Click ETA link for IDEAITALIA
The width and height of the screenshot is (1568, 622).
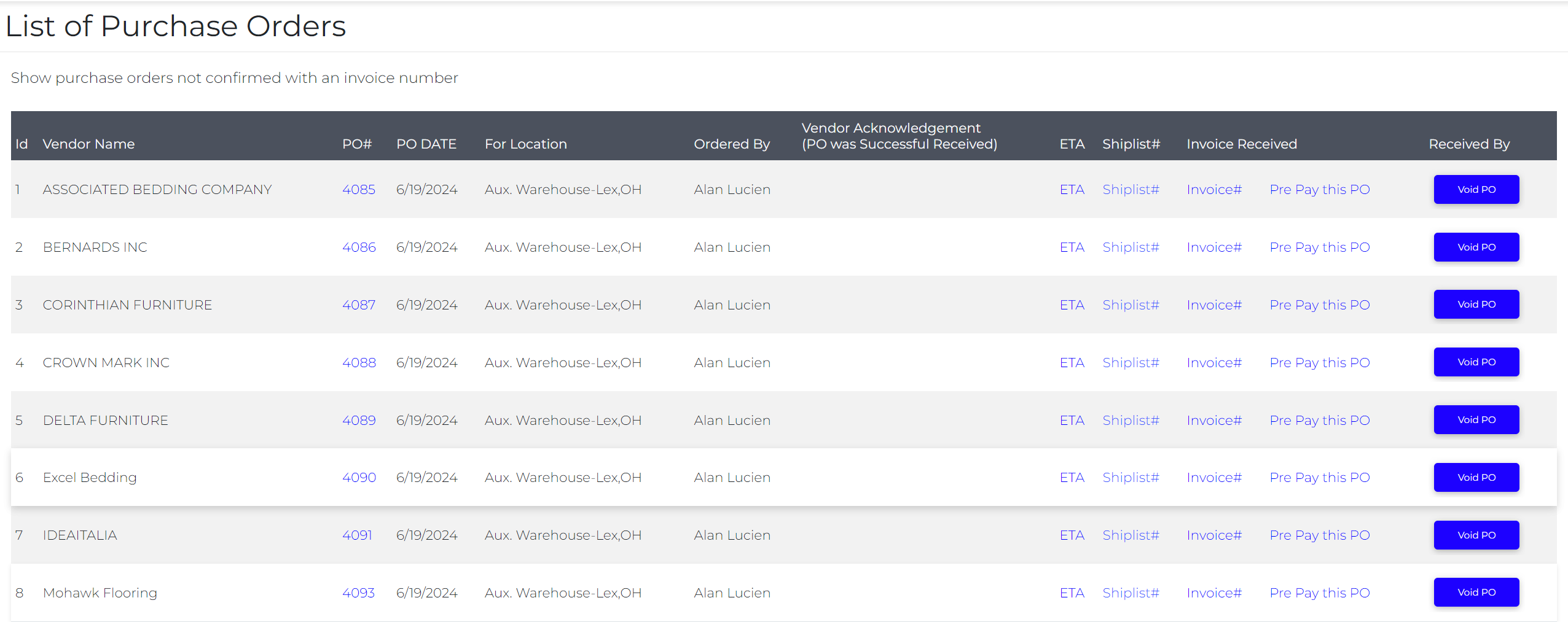(1072, 535)
